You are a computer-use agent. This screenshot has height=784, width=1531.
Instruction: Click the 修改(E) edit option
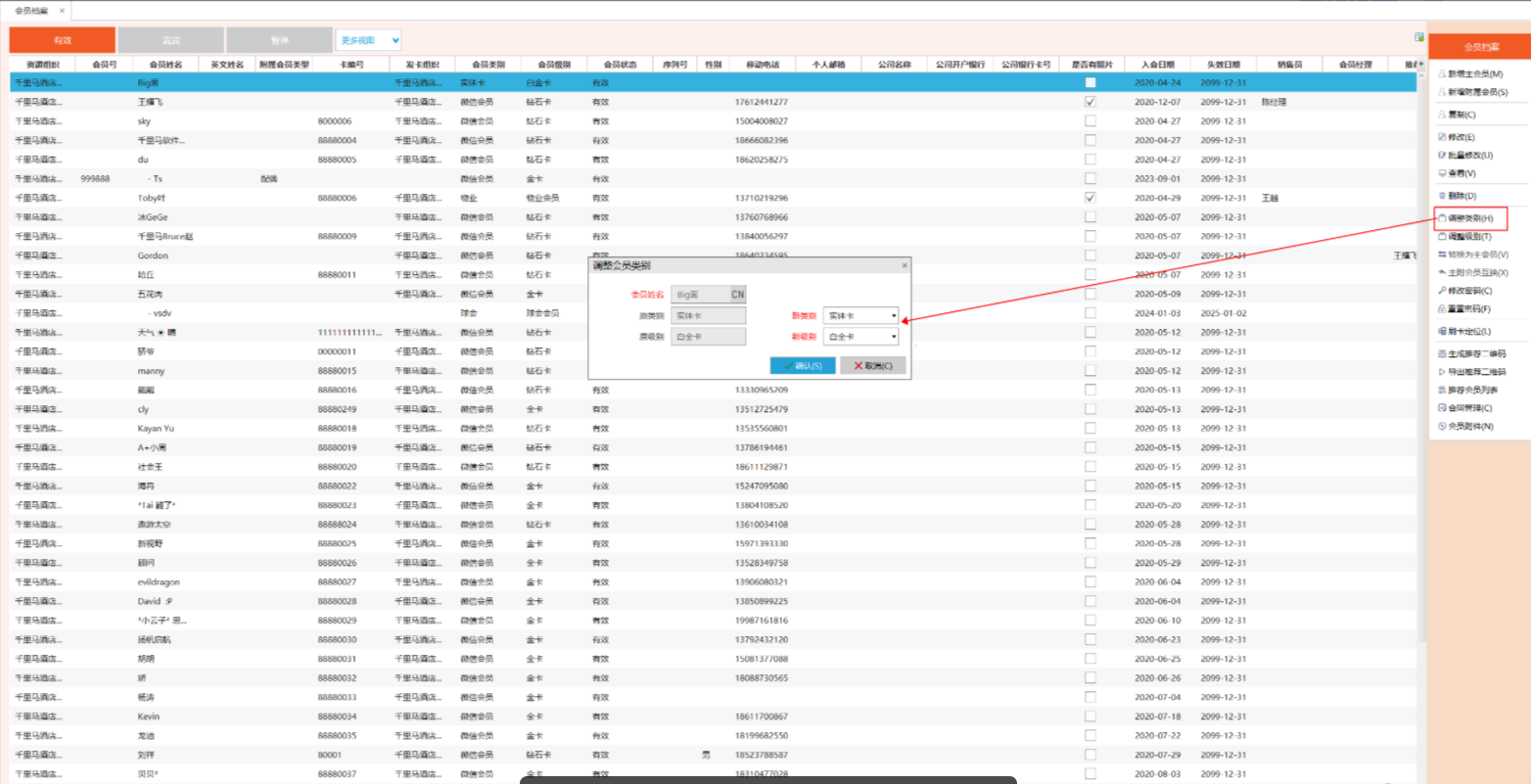[x=1461, y=137]
